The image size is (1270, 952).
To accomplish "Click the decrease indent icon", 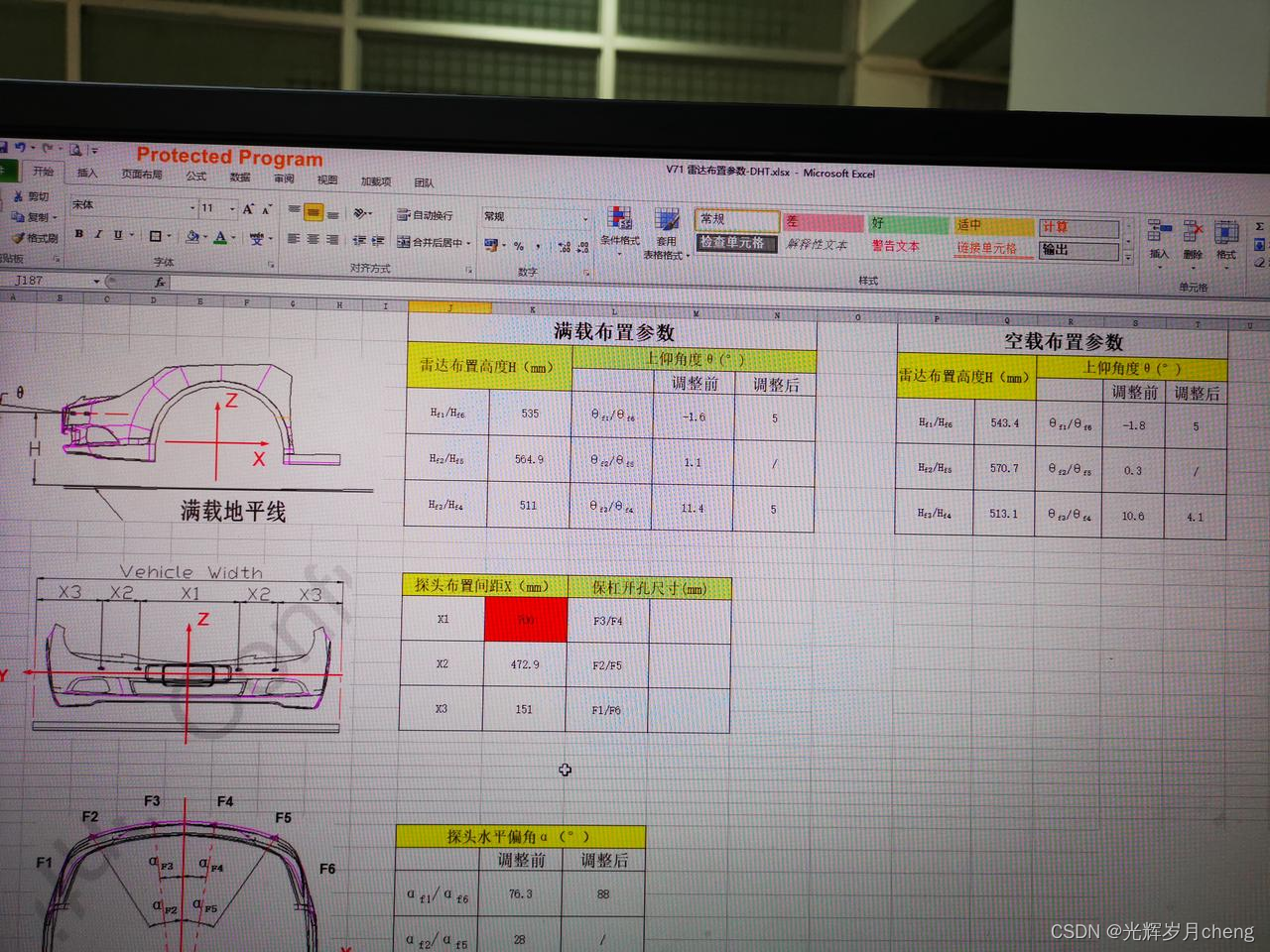I will 359,240.
